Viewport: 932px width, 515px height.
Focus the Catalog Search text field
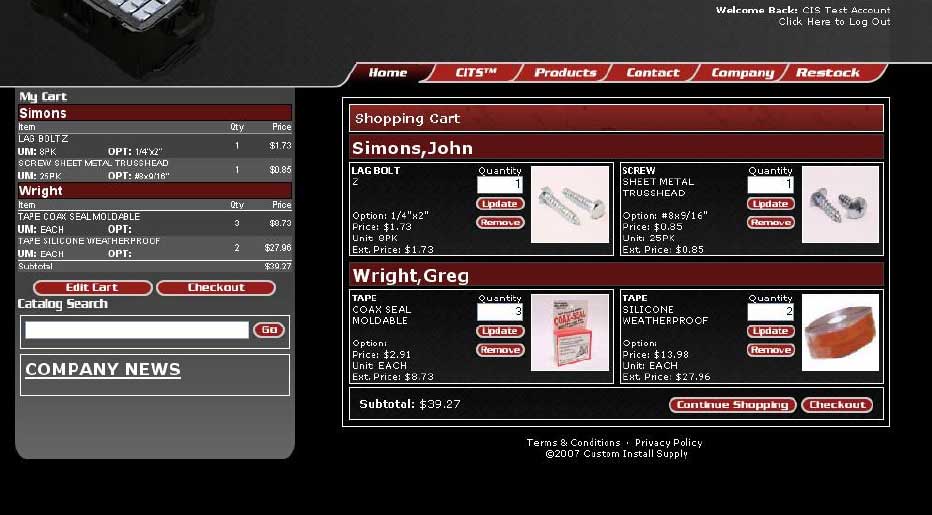137,330
